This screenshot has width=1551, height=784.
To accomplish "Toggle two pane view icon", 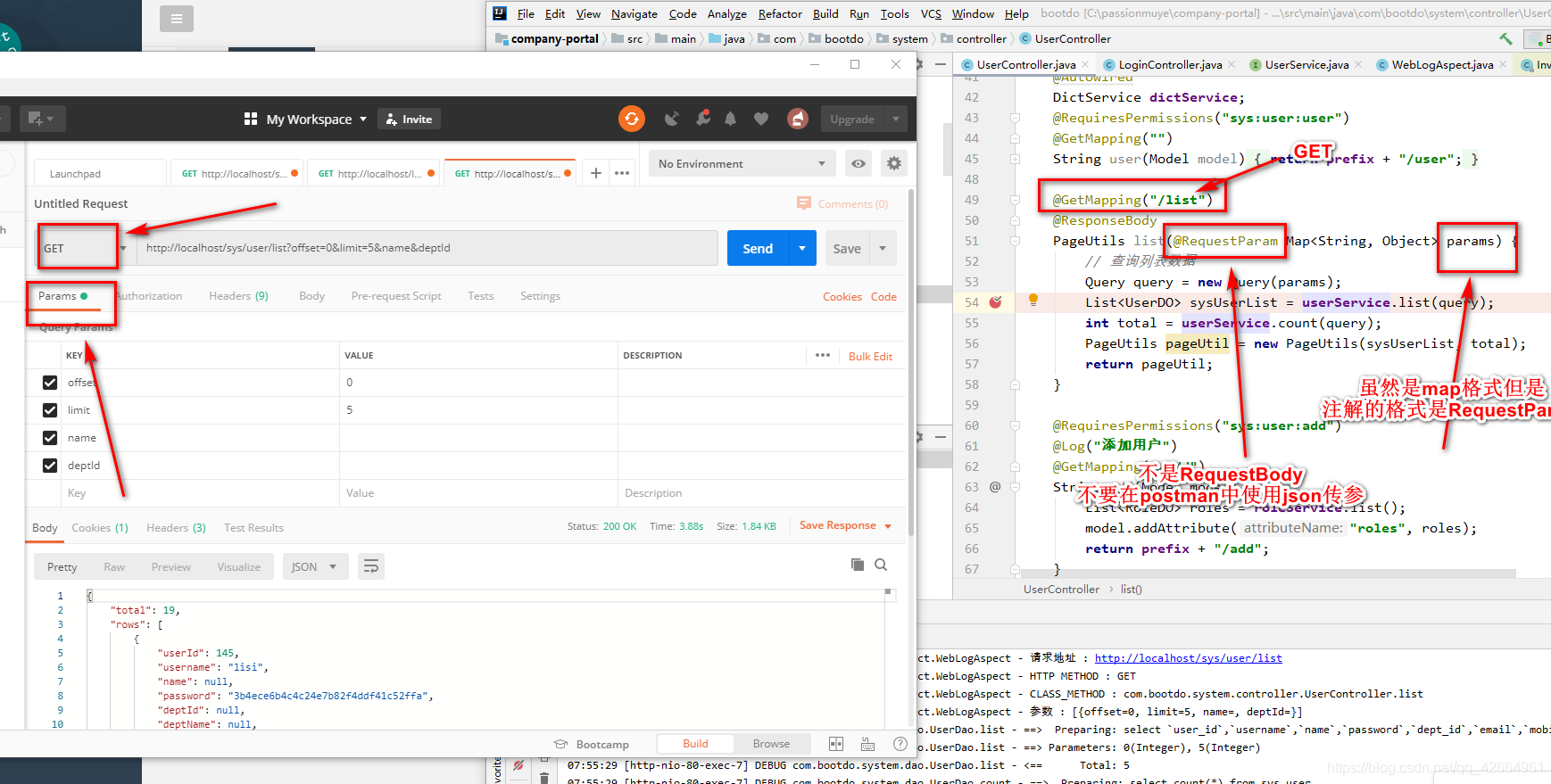I will coord(836,744).
